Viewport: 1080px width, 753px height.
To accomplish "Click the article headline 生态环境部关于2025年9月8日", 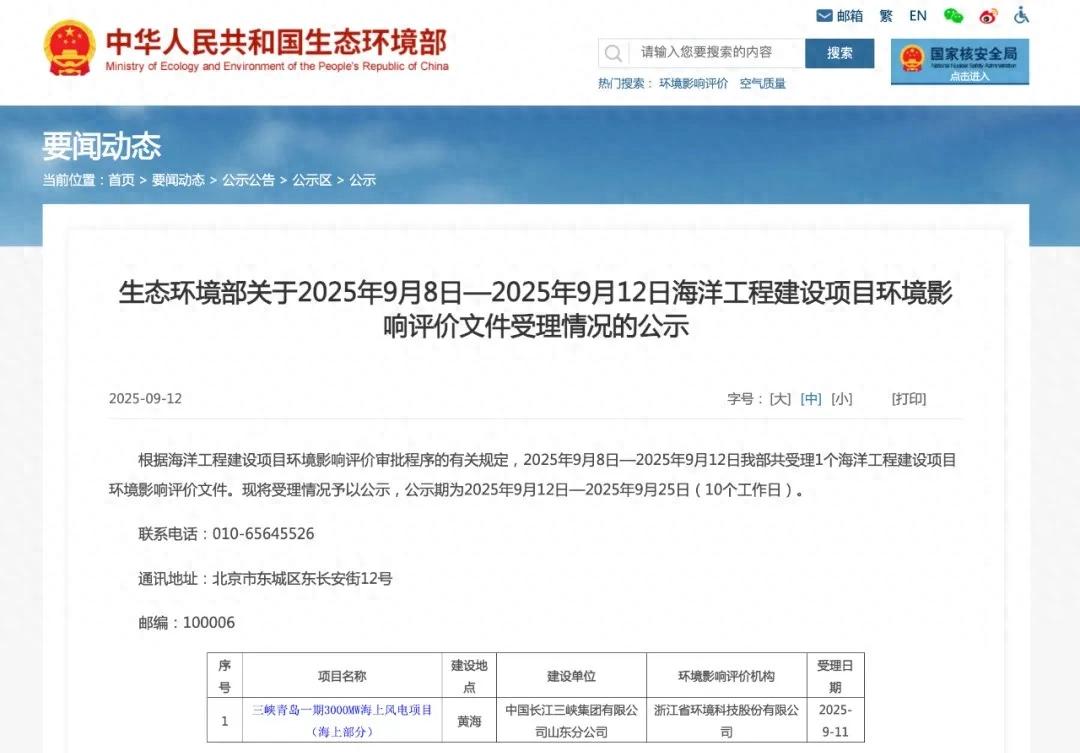I will click(x=535, y=309).
